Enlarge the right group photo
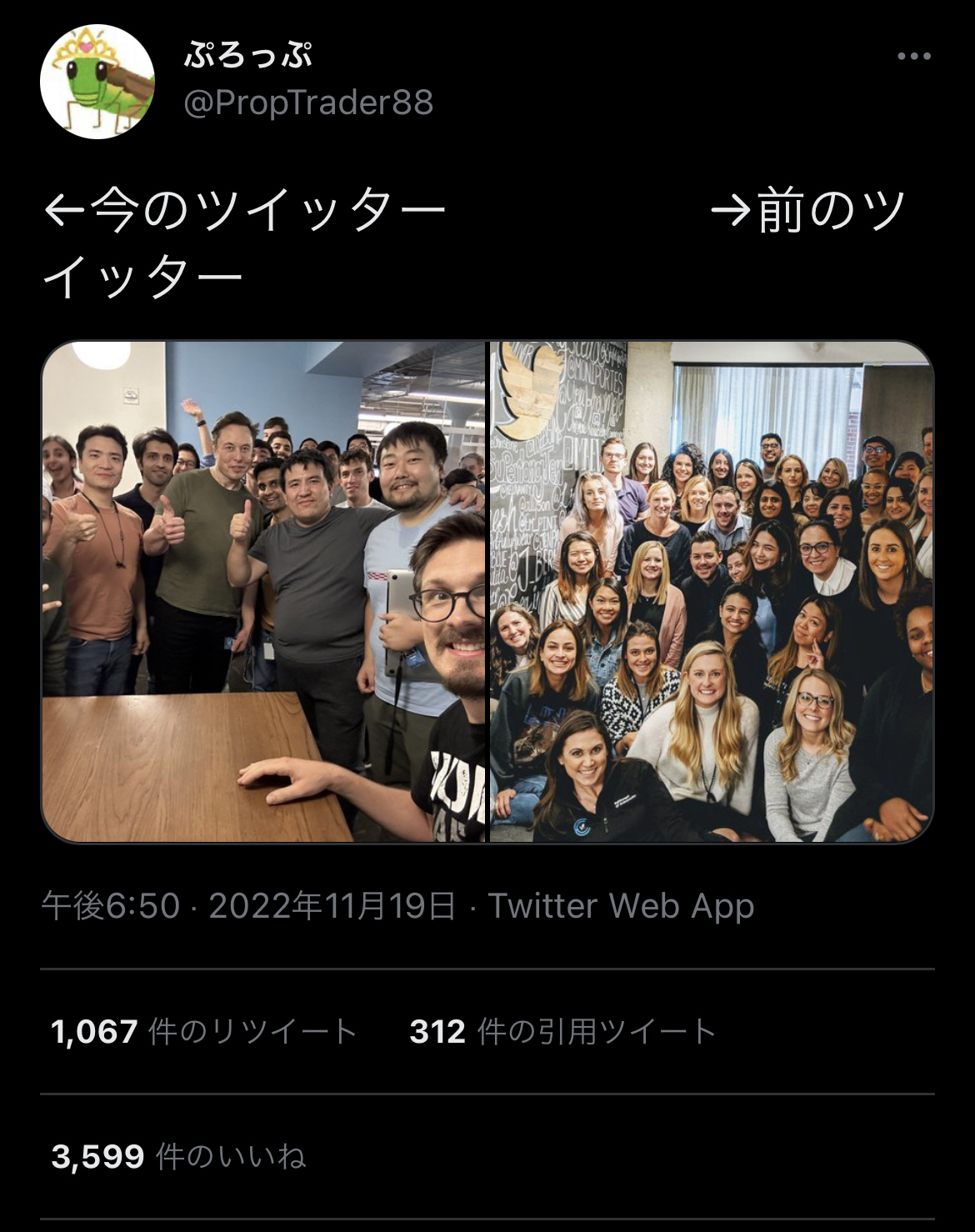This screenshot has height=1232, width=975. 712,592
